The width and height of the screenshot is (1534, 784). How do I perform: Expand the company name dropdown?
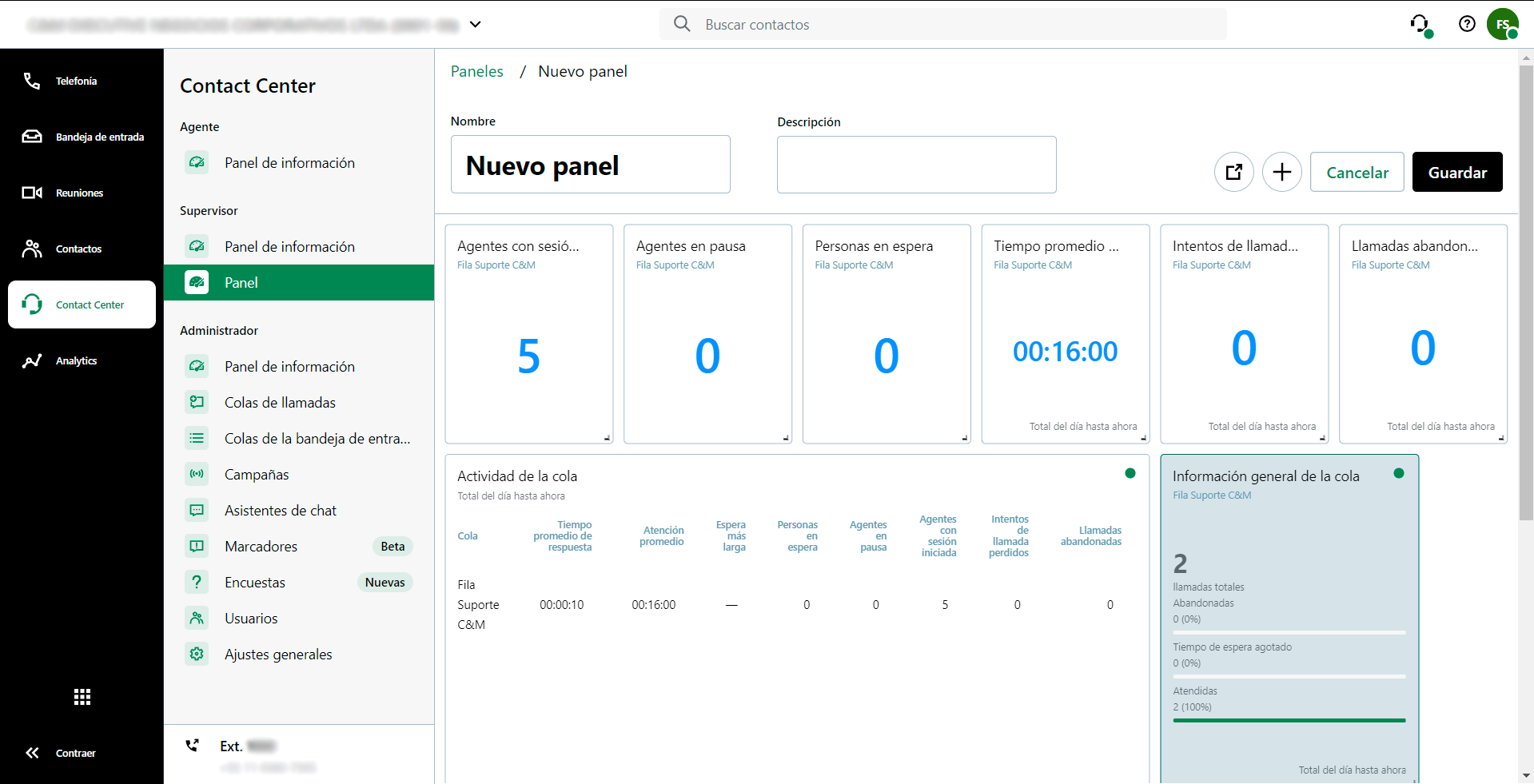[x=476, y=25]
